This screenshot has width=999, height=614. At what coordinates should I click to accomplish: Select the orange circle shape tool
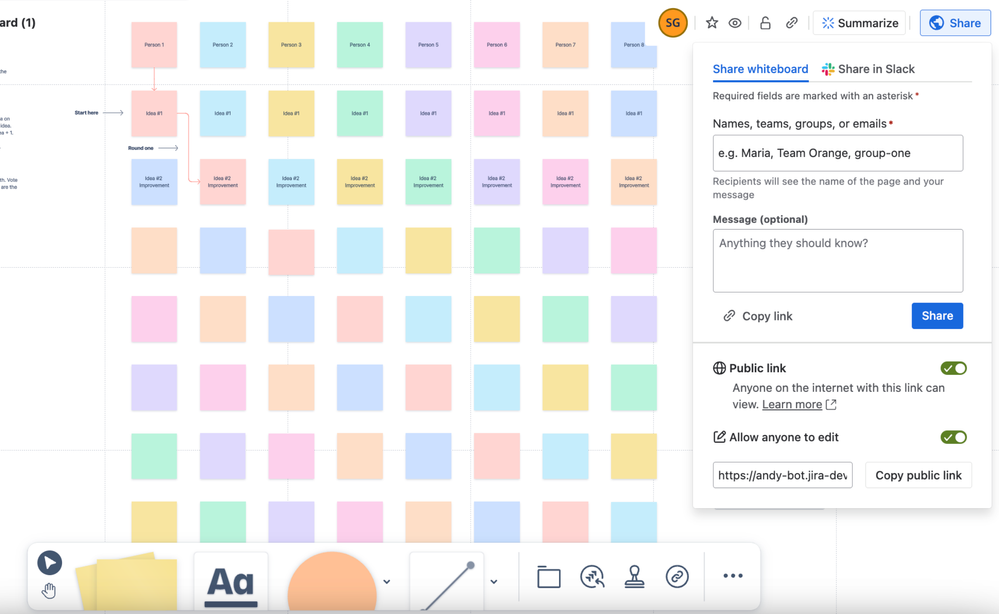tap(332, 581)
